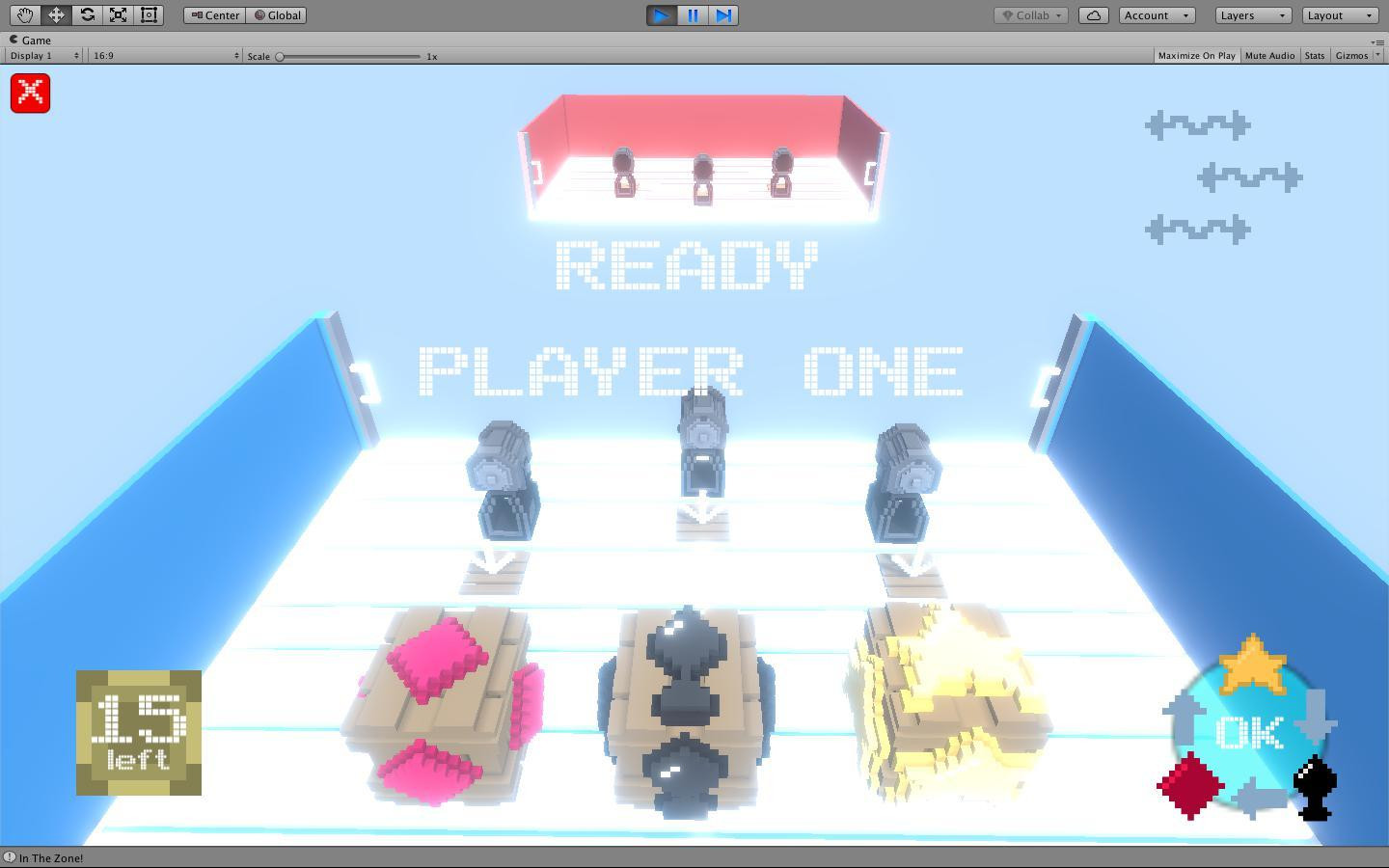Screen dimensions: 1389x868
Task: Open the Account dropdown
Action: [x=1157, y=15]
